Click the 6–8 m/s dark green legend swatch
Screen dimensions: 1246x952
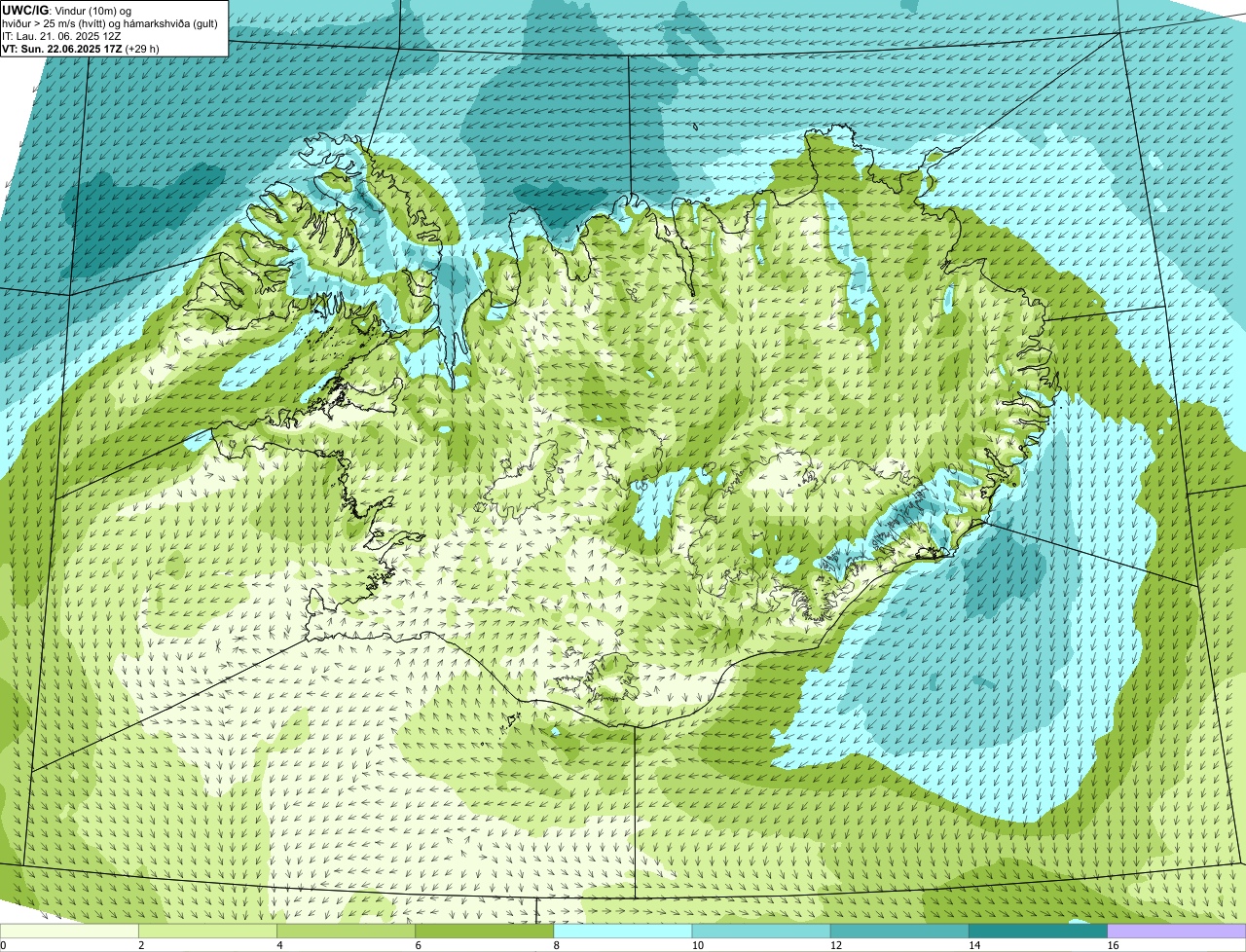[x=485, y=932]
